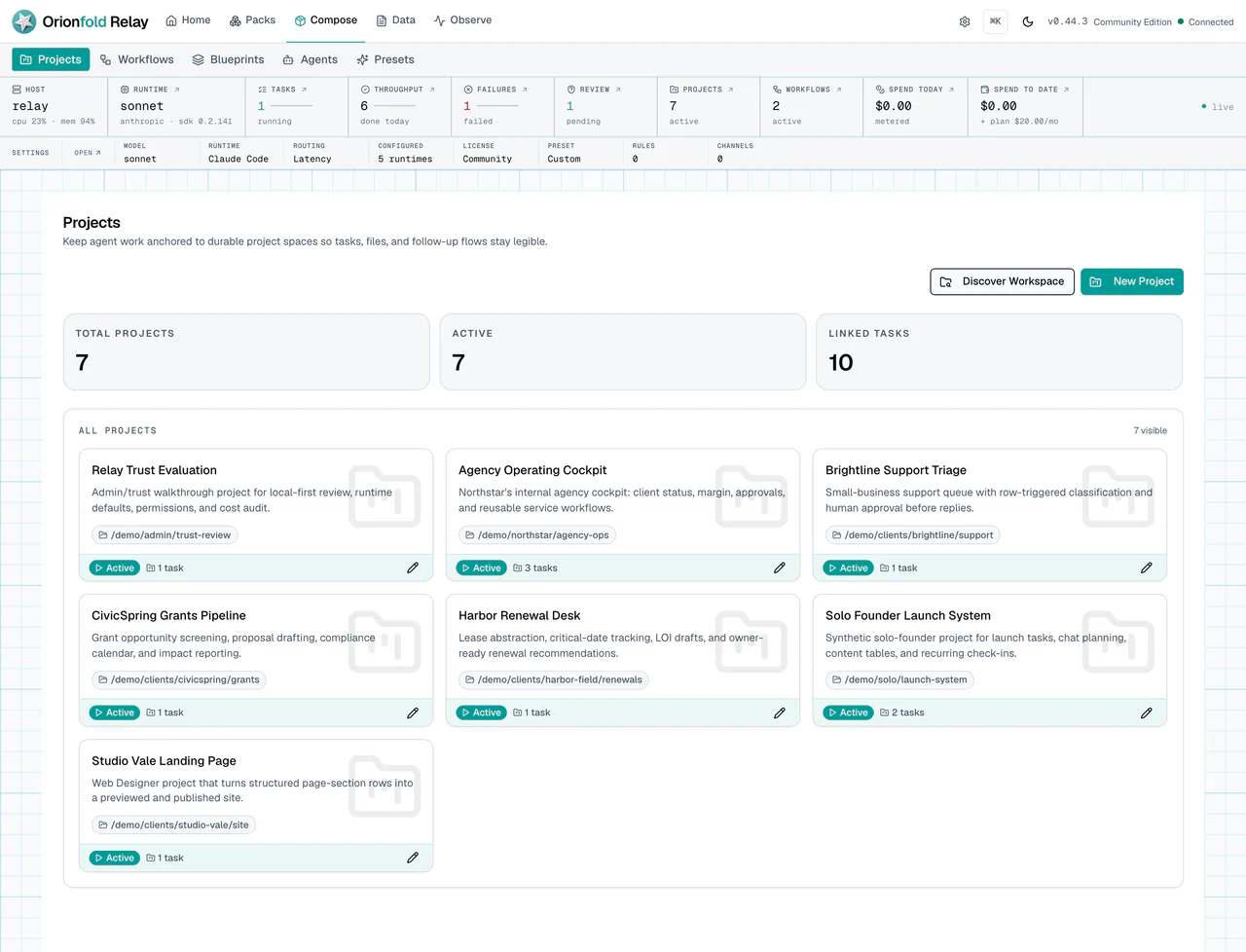Click the OPEN settings link arrow
1246x952 pixels.
coord(88,153)
